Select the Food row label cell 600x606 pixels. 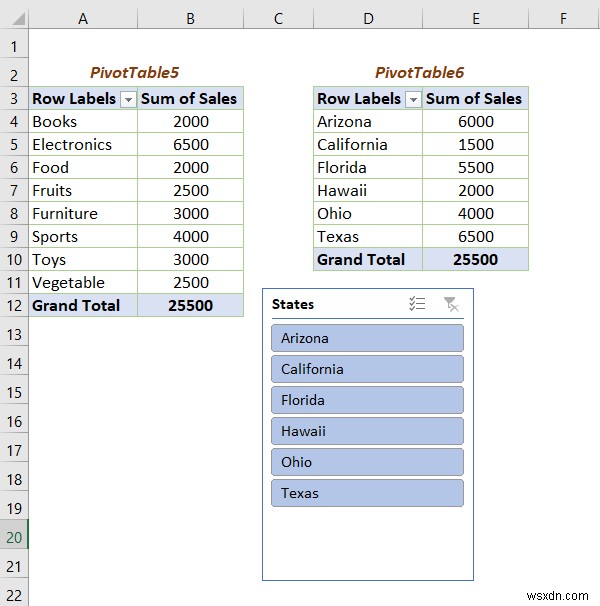click(x=83, y=167)
